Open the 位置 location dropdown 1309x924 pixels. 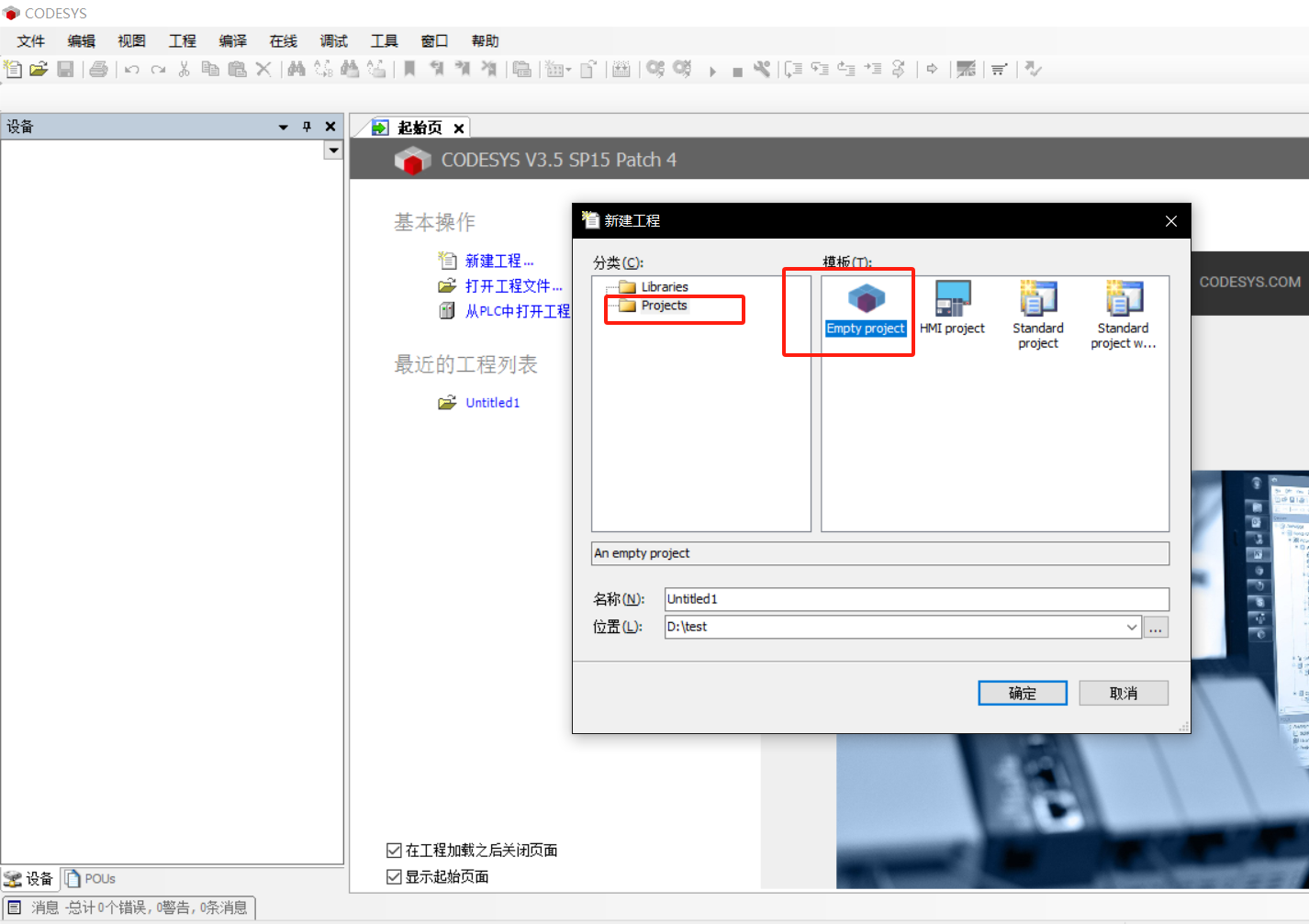pos(1131,627)
